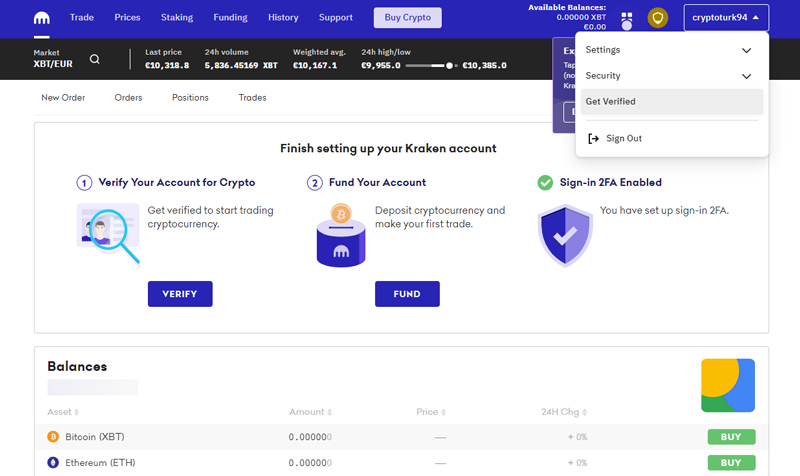Sort balances by 24H Chg column
This screenshot has width=800, height=476.
point(564,412)
